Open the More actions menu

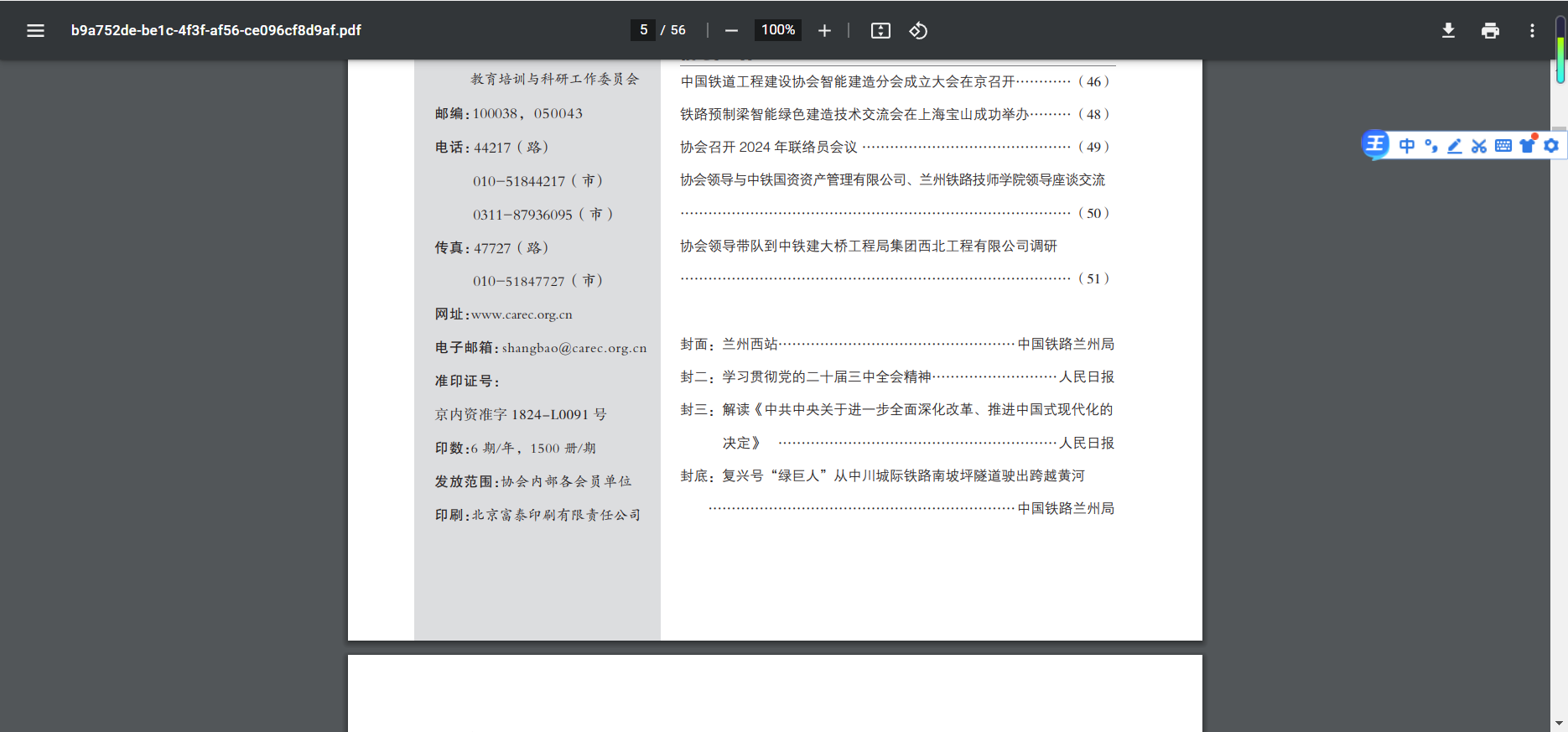click(1532, 31)
